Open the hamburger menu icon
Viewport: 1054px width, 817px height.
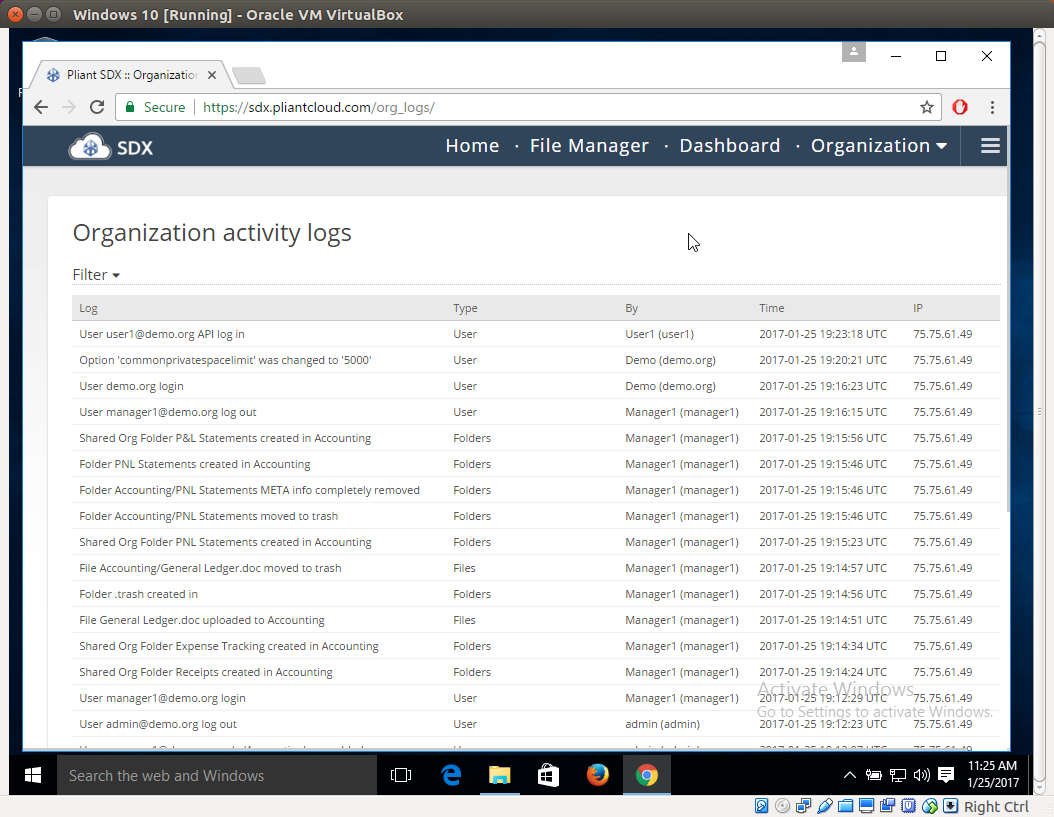[x=990, y=146]
